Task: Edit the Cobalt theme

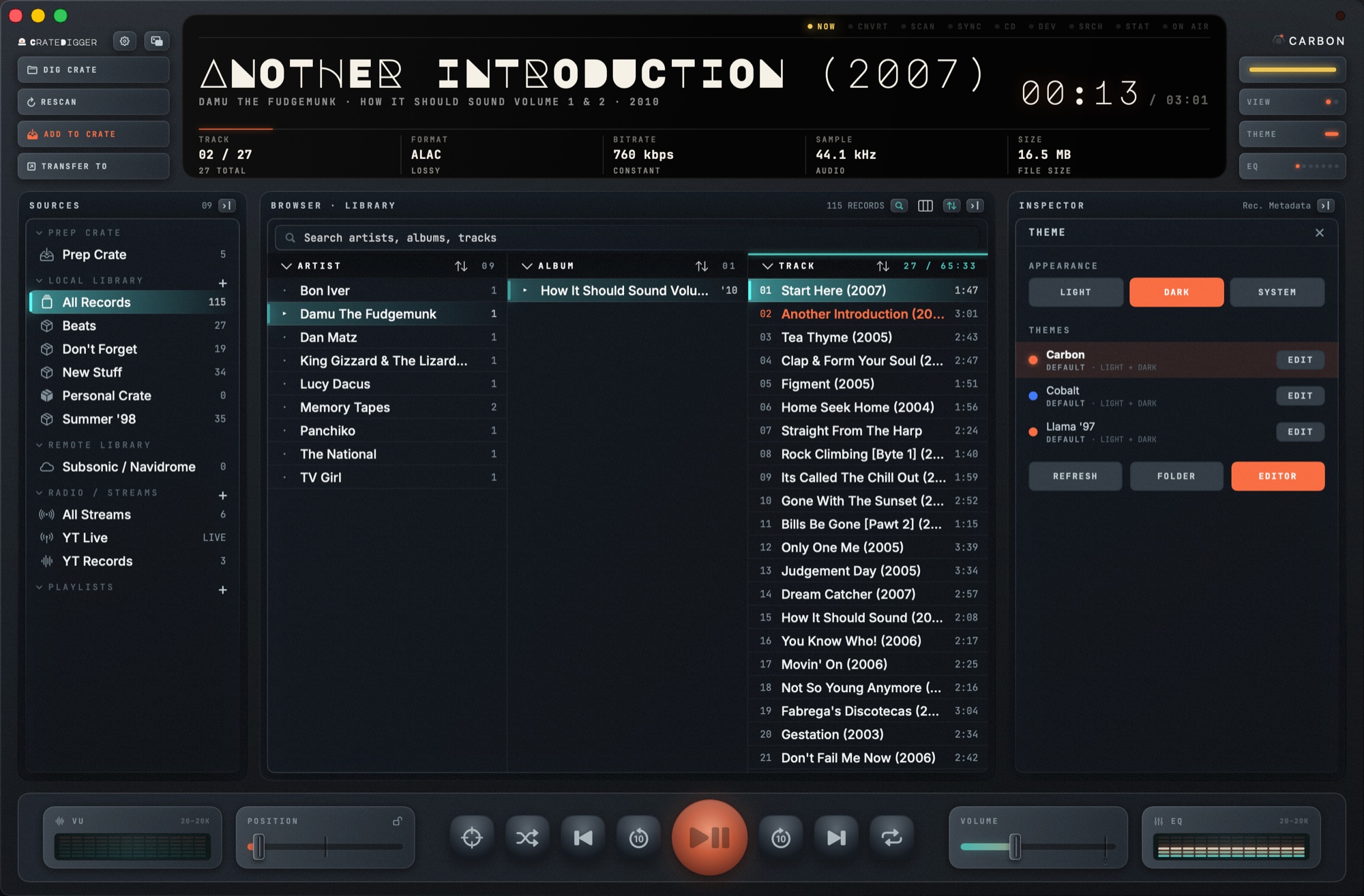Action: (x=1300, y=395)
